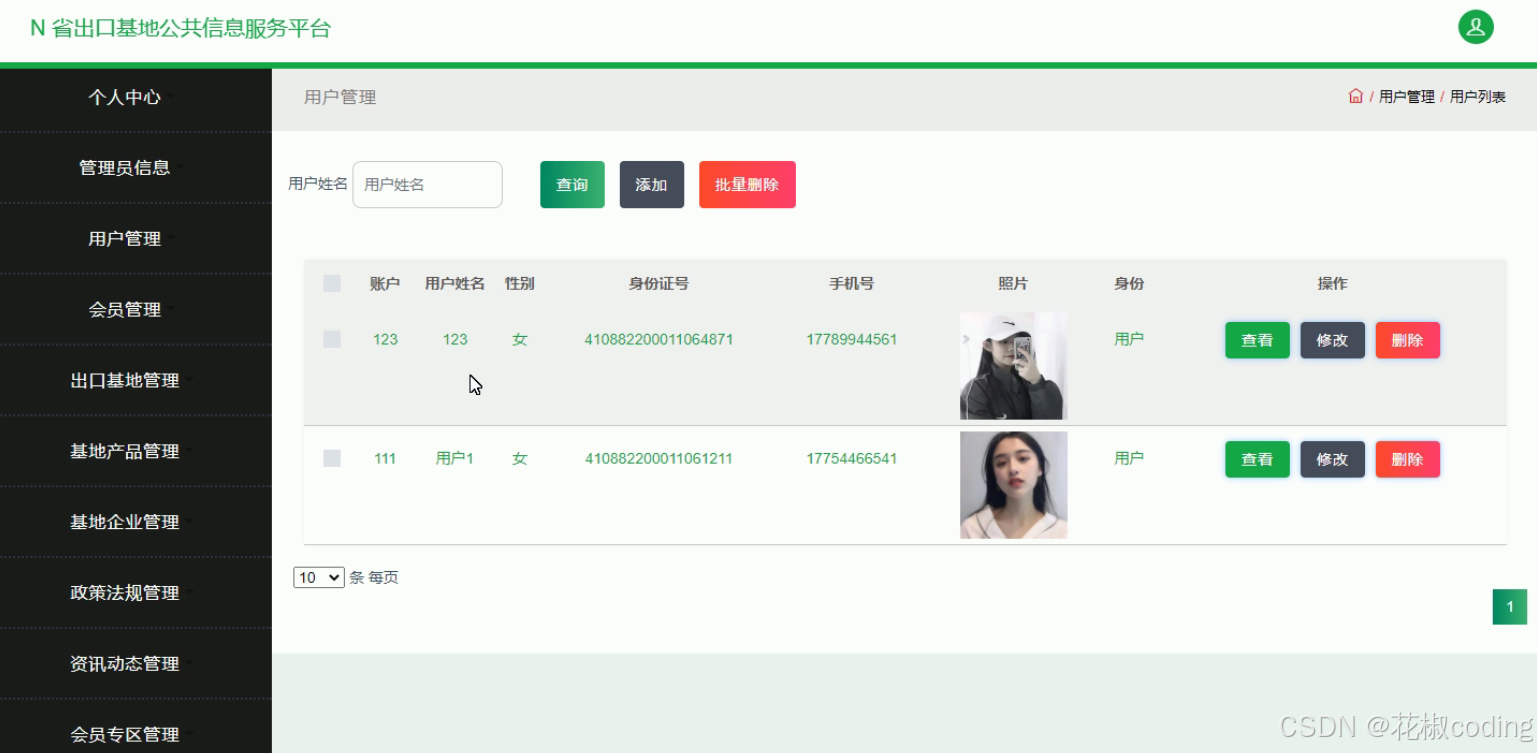The width and height of the screenshot is (1537, 753).
Task: Select ID number 410882200011061211
Action: (x=659, y=458)
